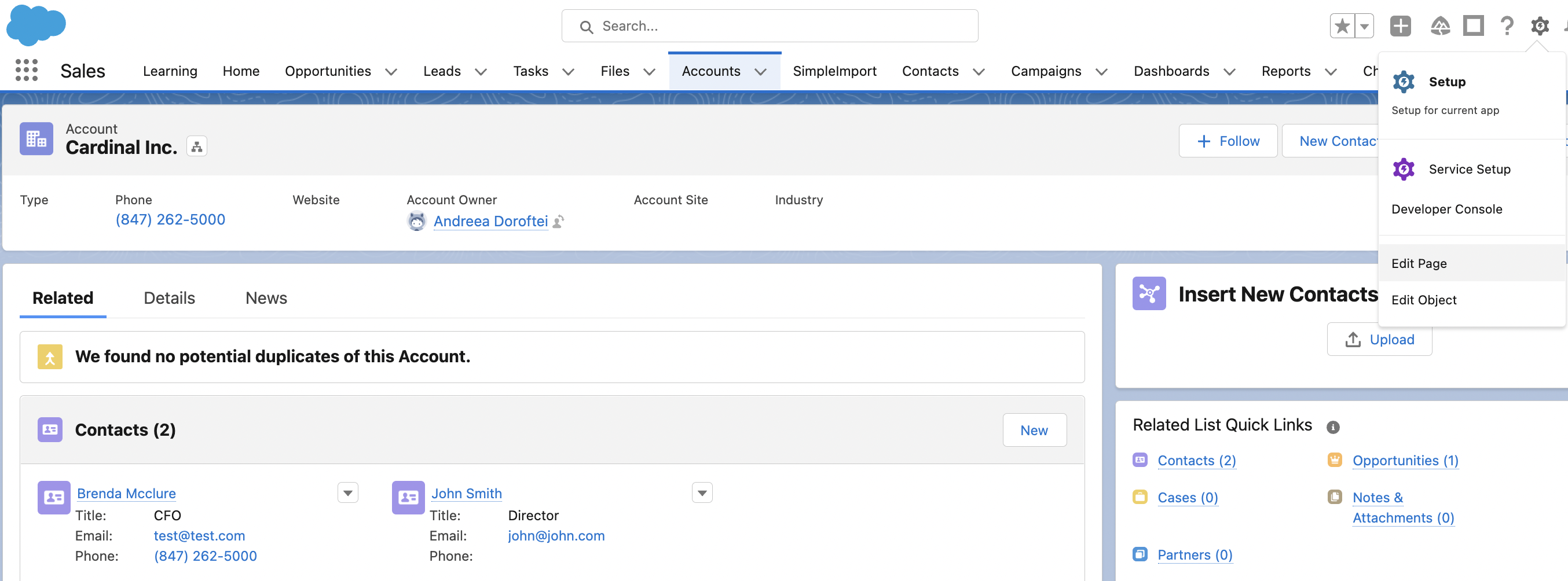The width and height of the screenshot is (1568, 581).
Task: Click the Partners quick link icon
Action: click(x=1140, y=554)
